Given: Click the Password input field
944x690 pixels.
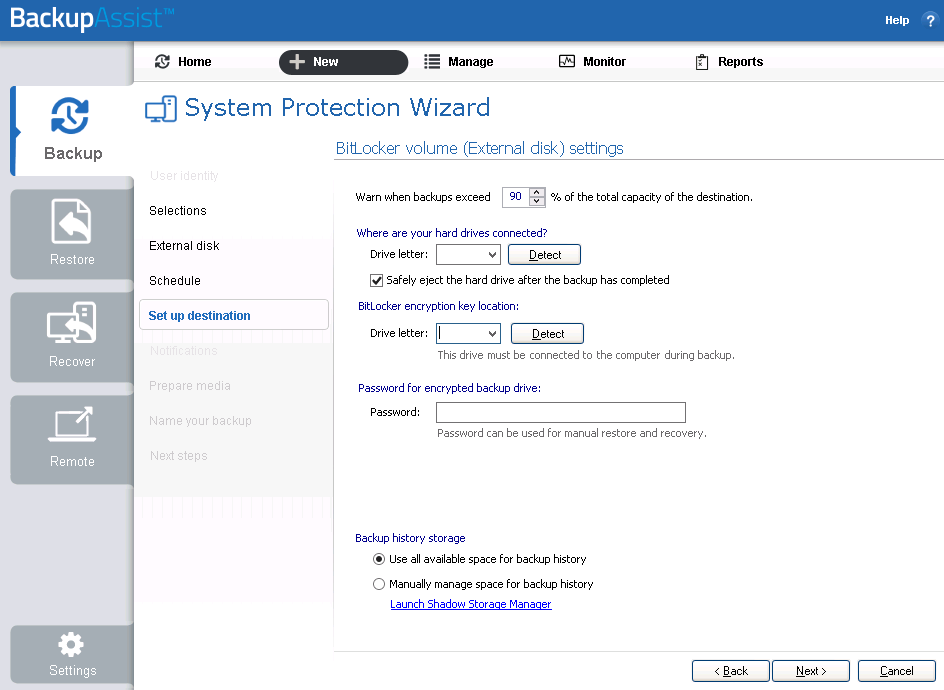Looking at the screenshot, I should point(561,412).
